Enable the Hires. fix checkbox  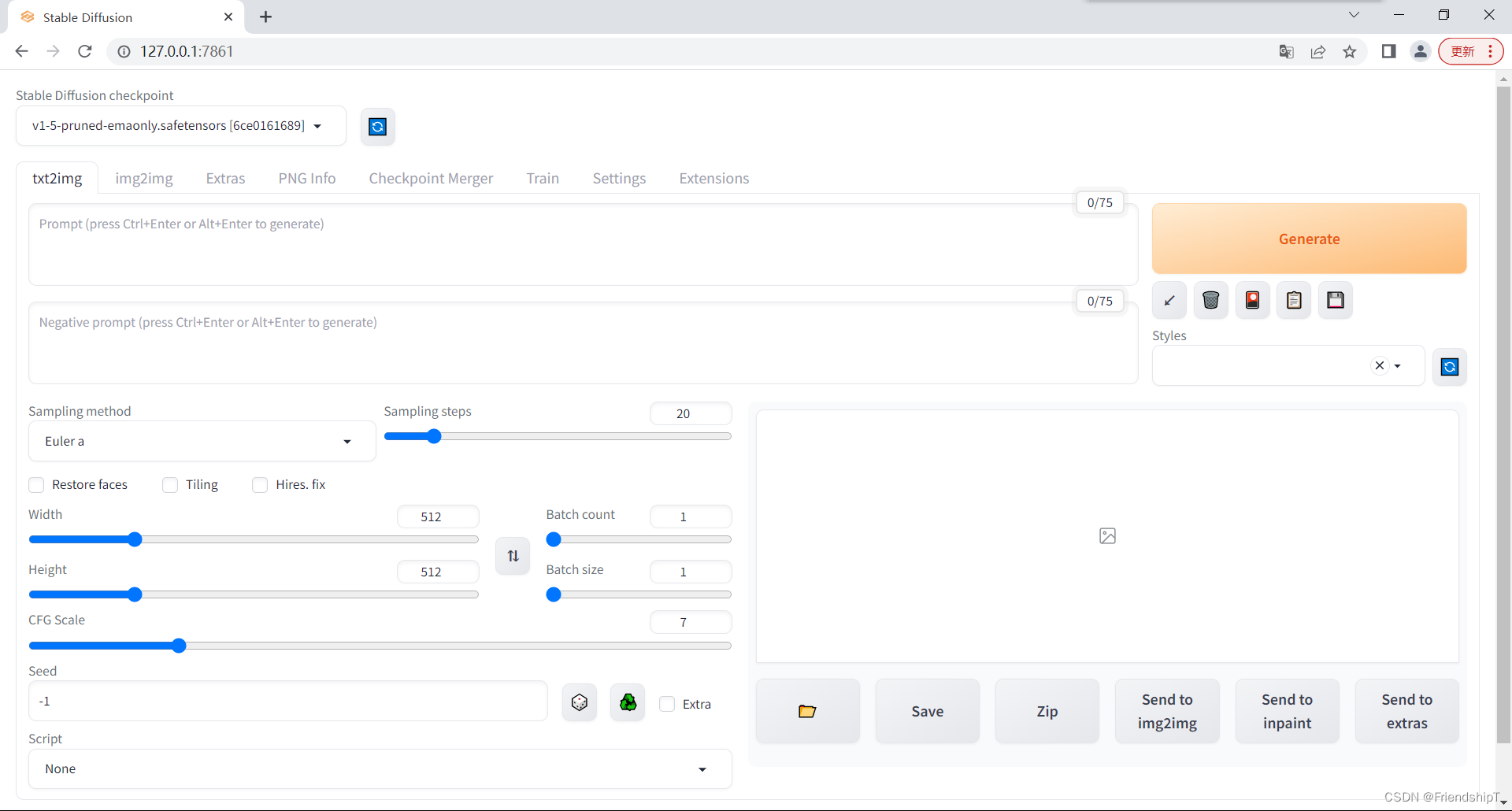pyautogui.click(x=260, y=485)
